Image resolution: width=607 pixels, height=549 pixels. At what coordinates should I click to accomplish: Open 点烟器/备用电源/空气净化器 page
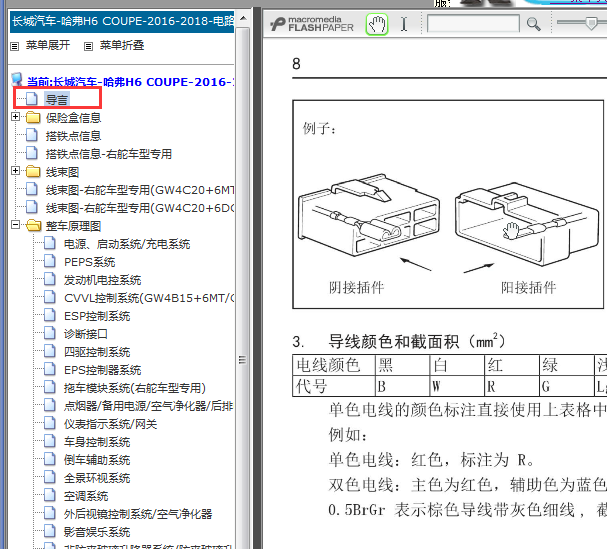click(x=149, y=406)
